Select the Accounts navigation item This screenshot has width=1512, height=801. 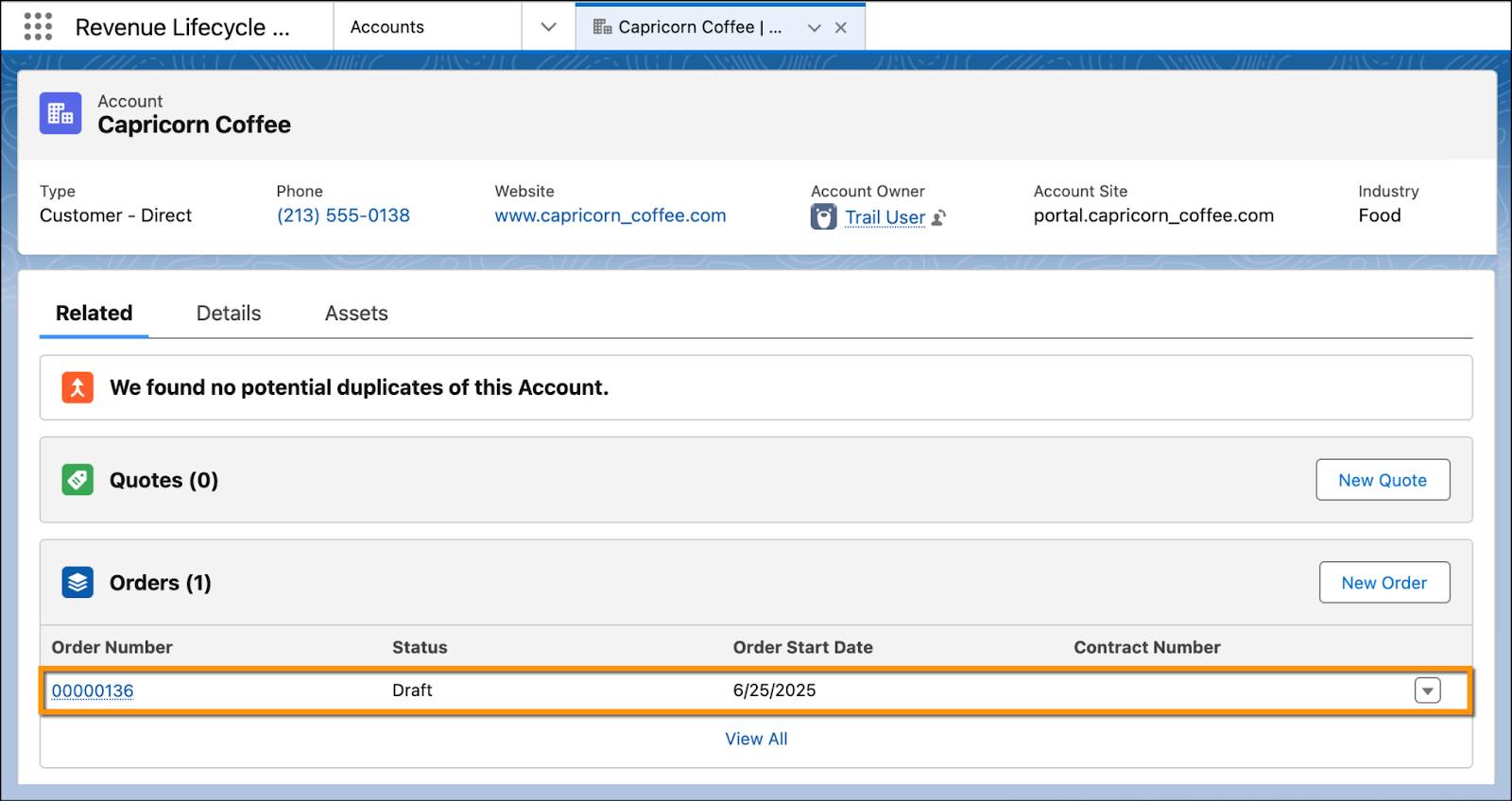[x=387, y=27]
